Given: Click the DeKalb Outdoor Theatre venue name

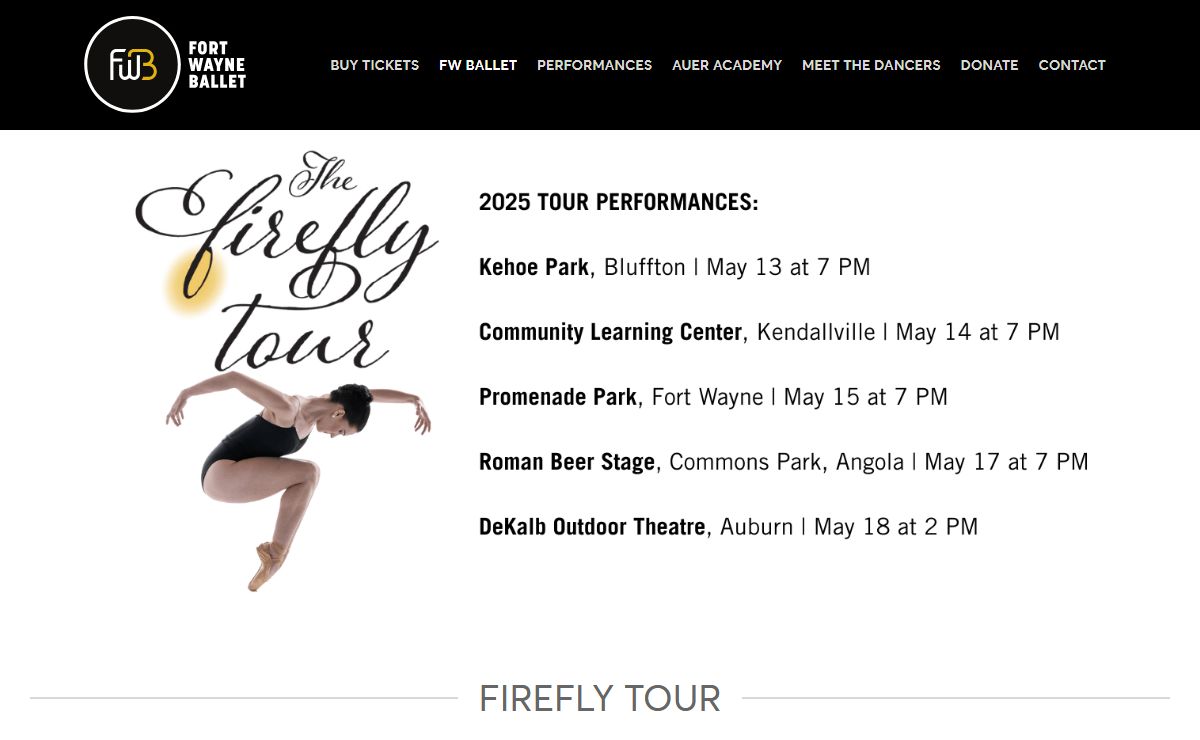Looking at the screenshot, I should (x=592, y=527).
